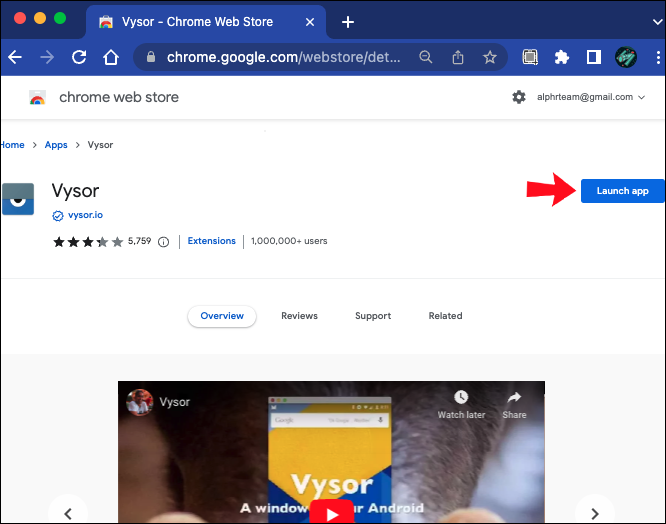Open the Extensions category link
666x524 pixels.
coord(212,241)
